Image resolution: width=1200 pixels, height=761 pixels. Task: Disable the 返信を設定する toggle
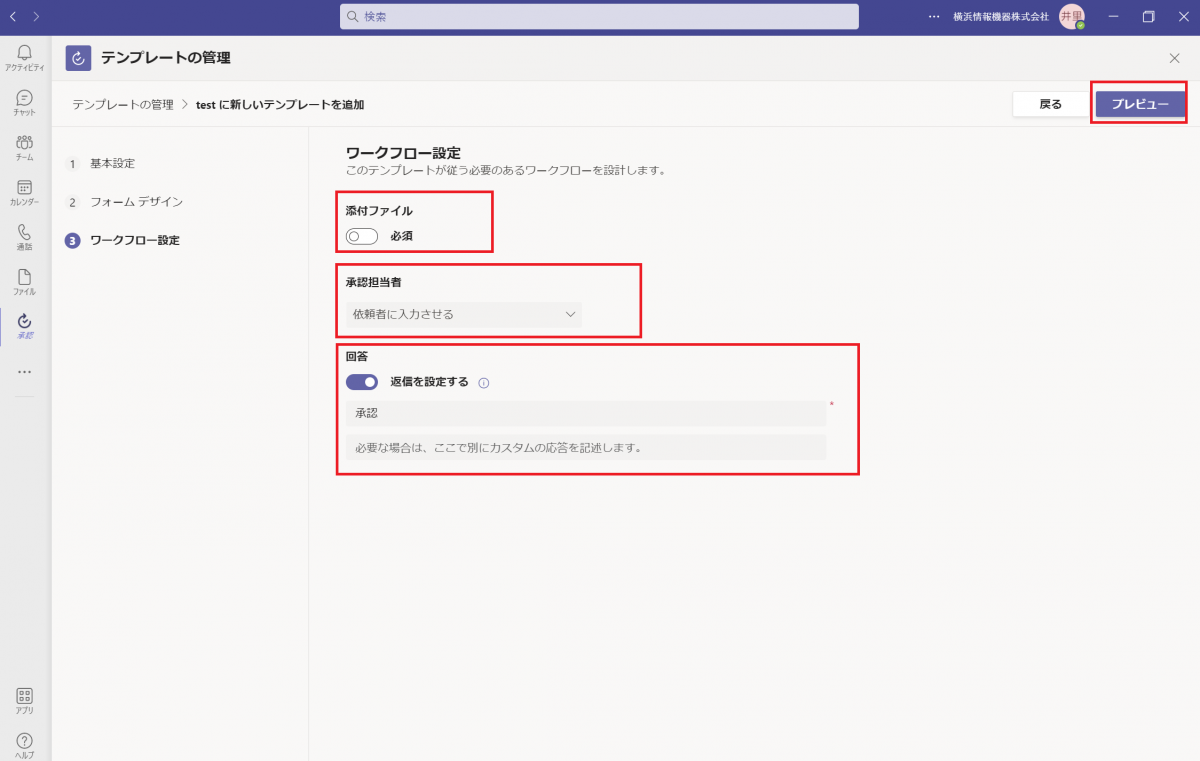(x=362, y=382)
